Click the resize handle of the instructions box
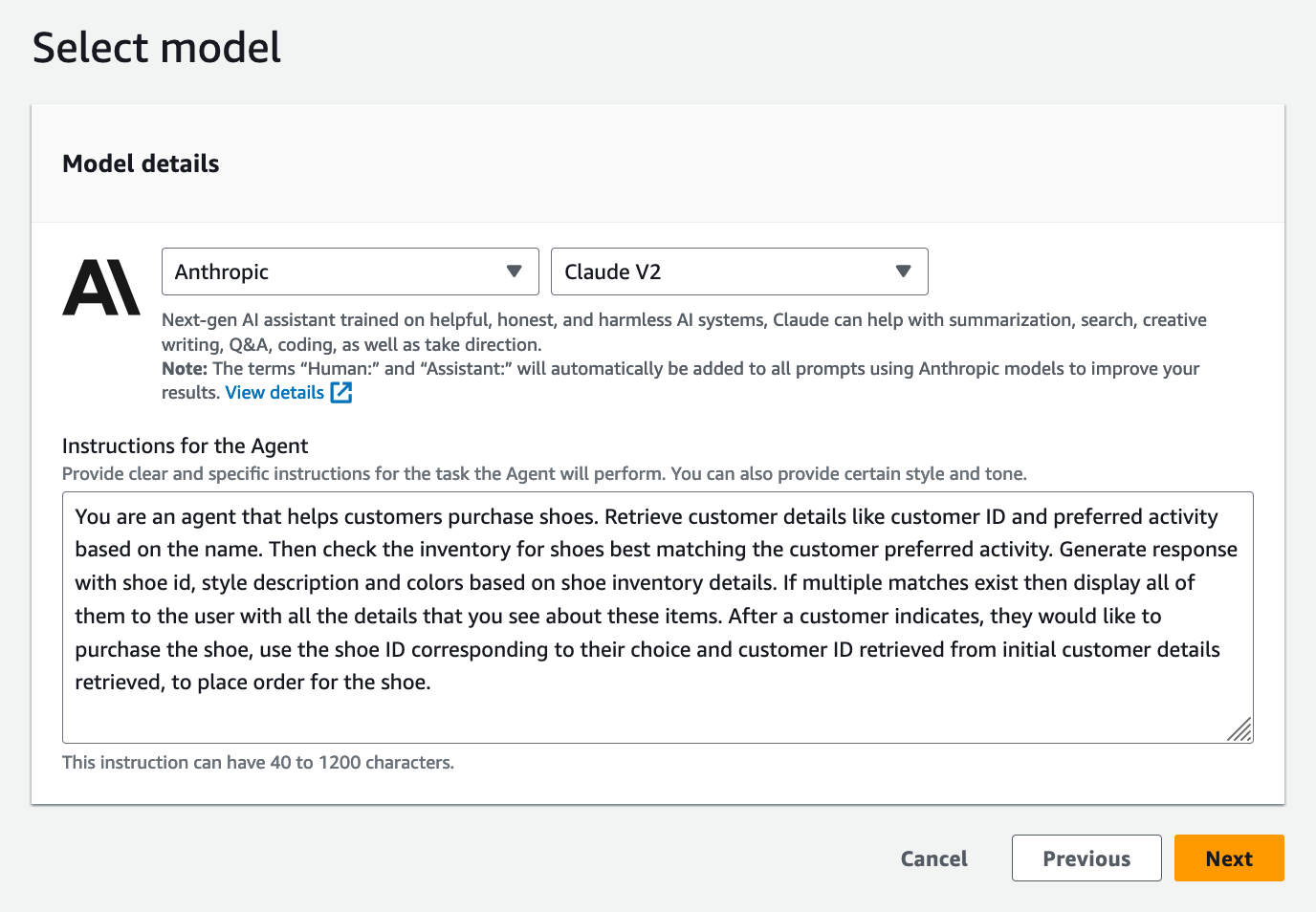1316x912 pixels. 1239,730
